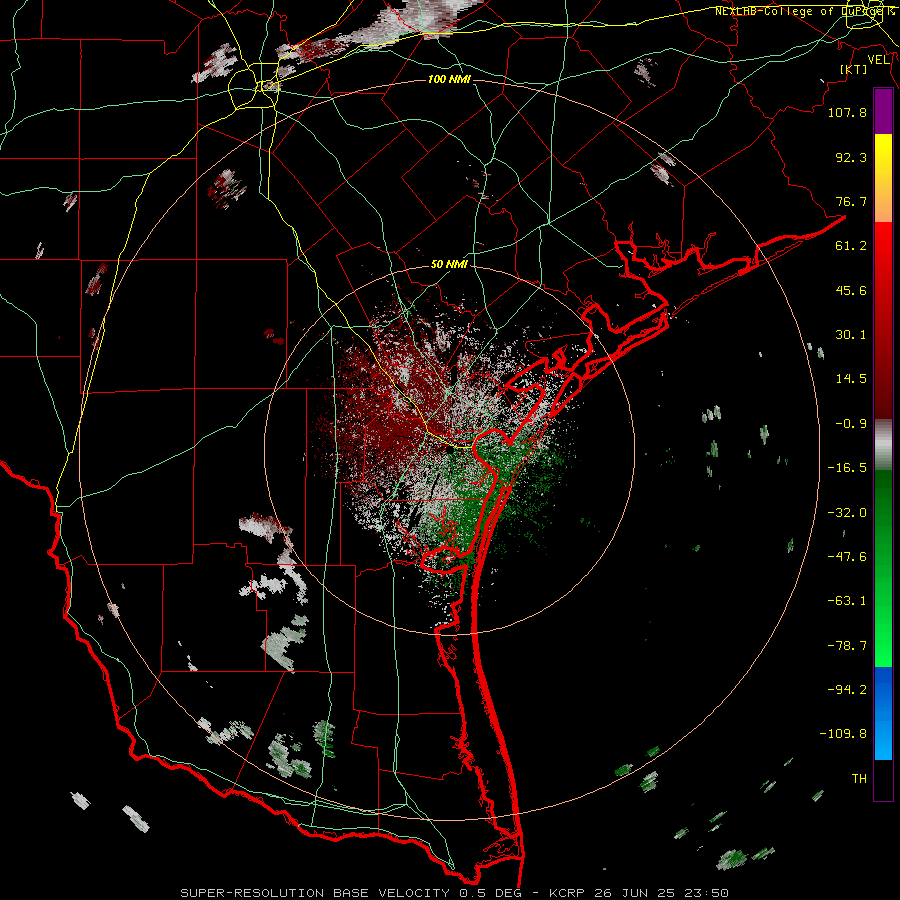Click the bright green color band in legend
900x900 pixels.
pyautogui.click(x=883, y=568)
